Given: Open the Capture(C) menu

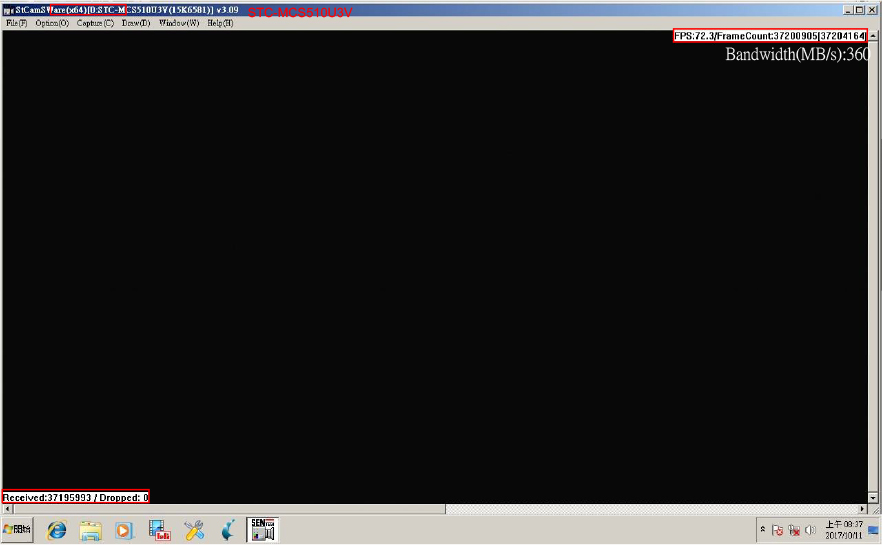Looking at the screenshot, I should click(x=95, y=23).
